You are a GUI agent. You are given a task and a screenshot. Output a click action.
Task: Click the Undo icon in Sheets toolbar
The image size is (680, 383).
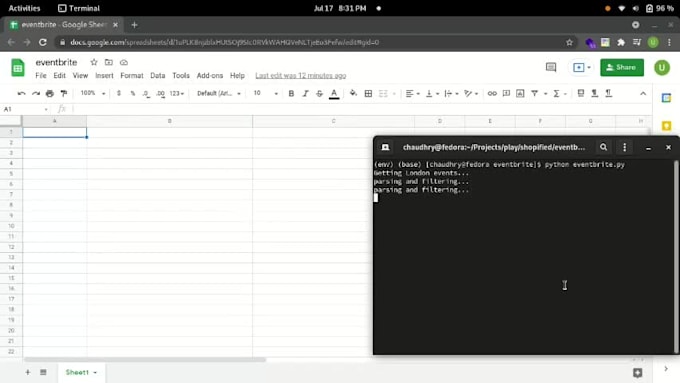click(x=21, y=93)
